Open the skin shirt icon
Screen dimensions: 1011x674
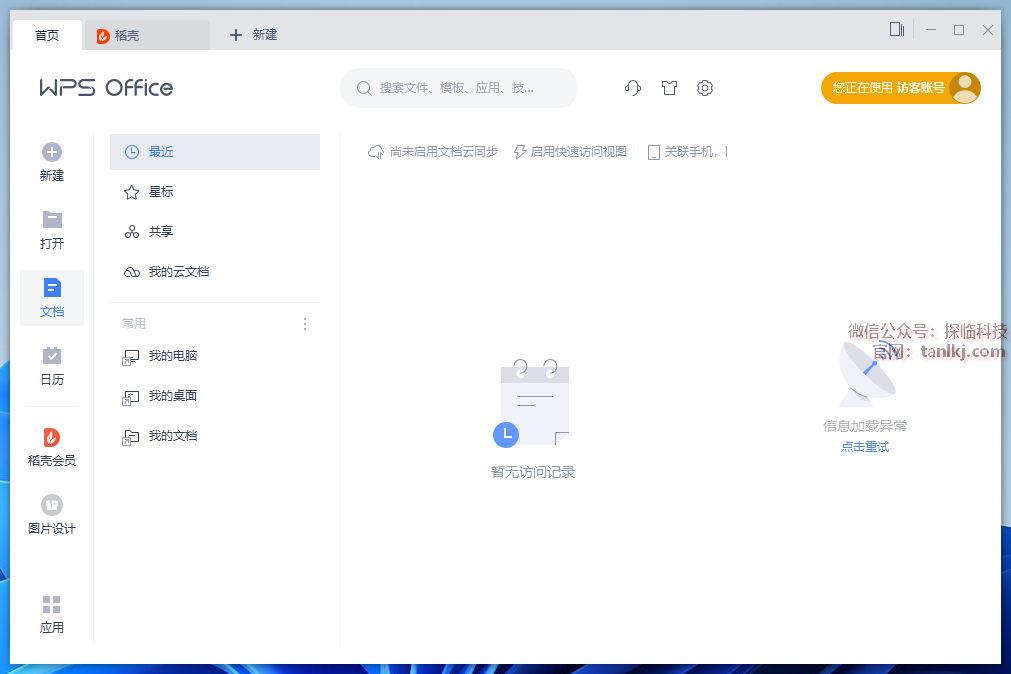[x=669, y=88]
